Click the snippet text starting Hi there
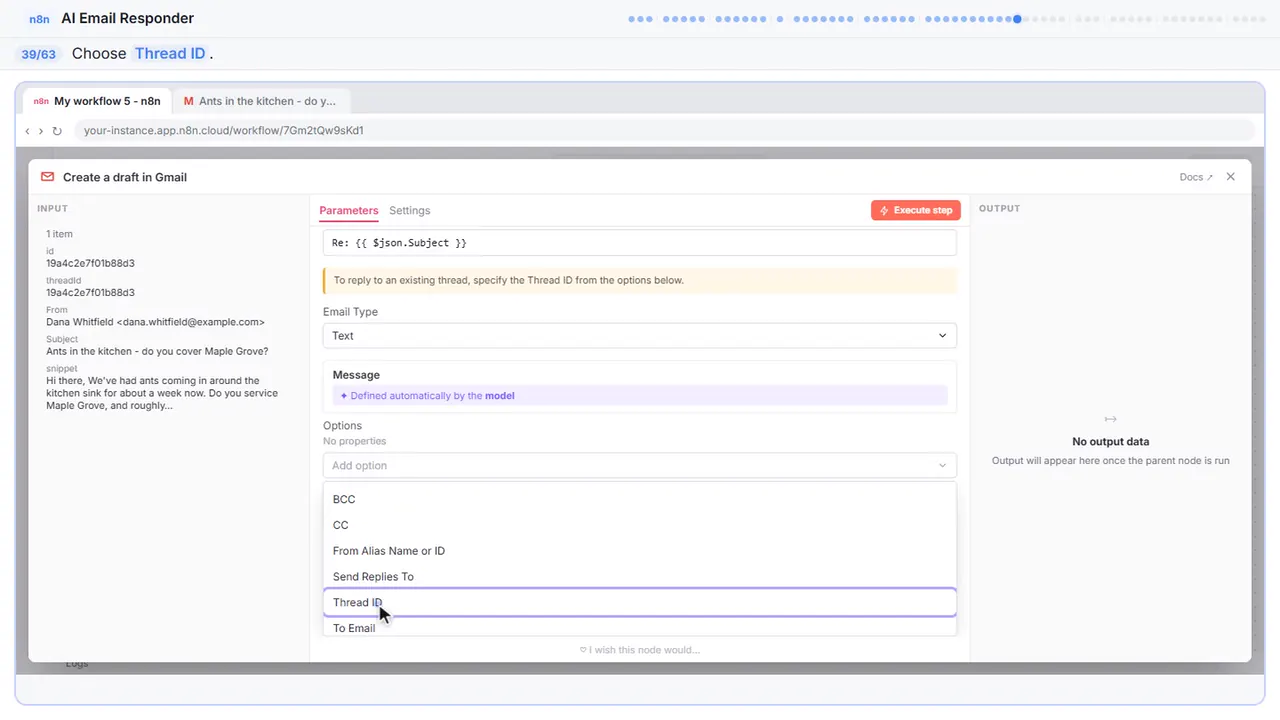This screenshot has height=720, width=1280. pos(162,393)
